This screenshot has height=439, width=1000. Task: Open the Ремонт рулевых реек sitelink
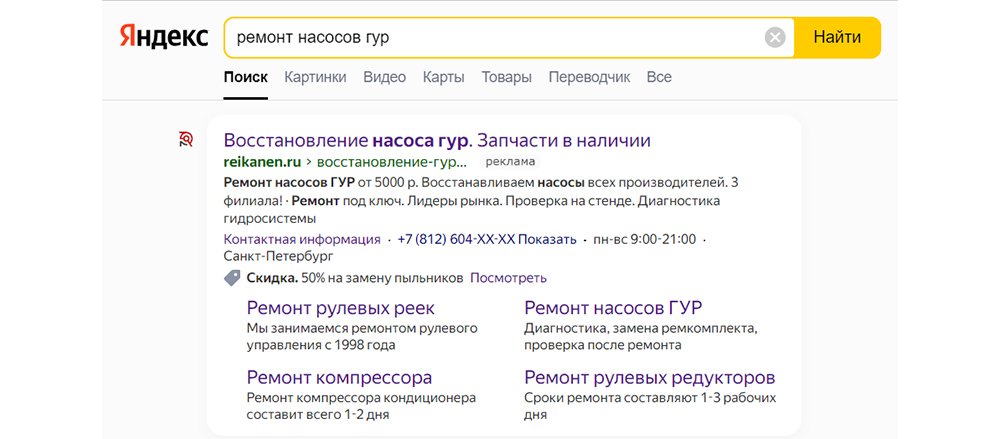[340, 308]
